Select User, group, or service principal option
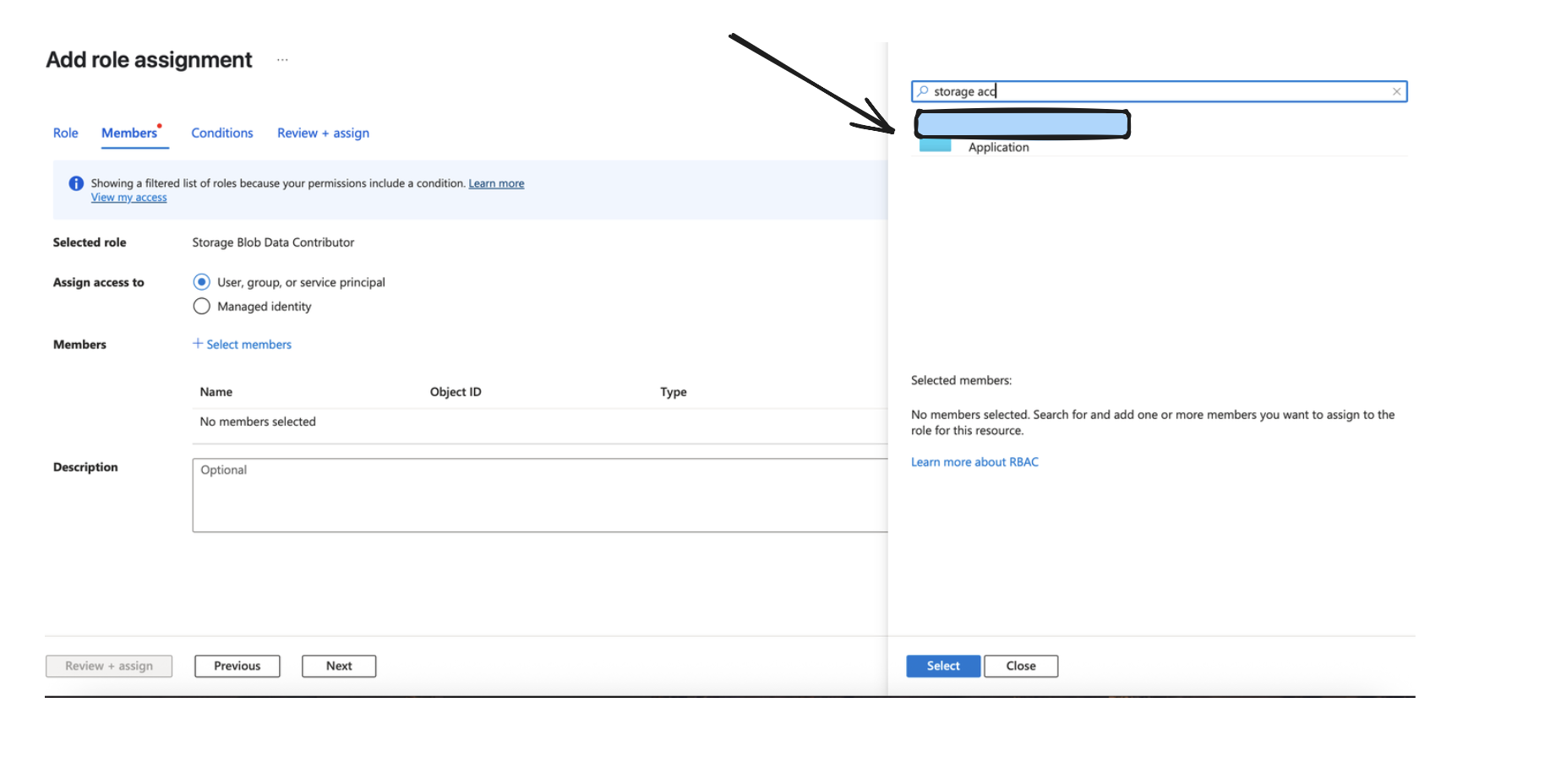This screenshot has width=1550, height=784. [x=201, y=282]
